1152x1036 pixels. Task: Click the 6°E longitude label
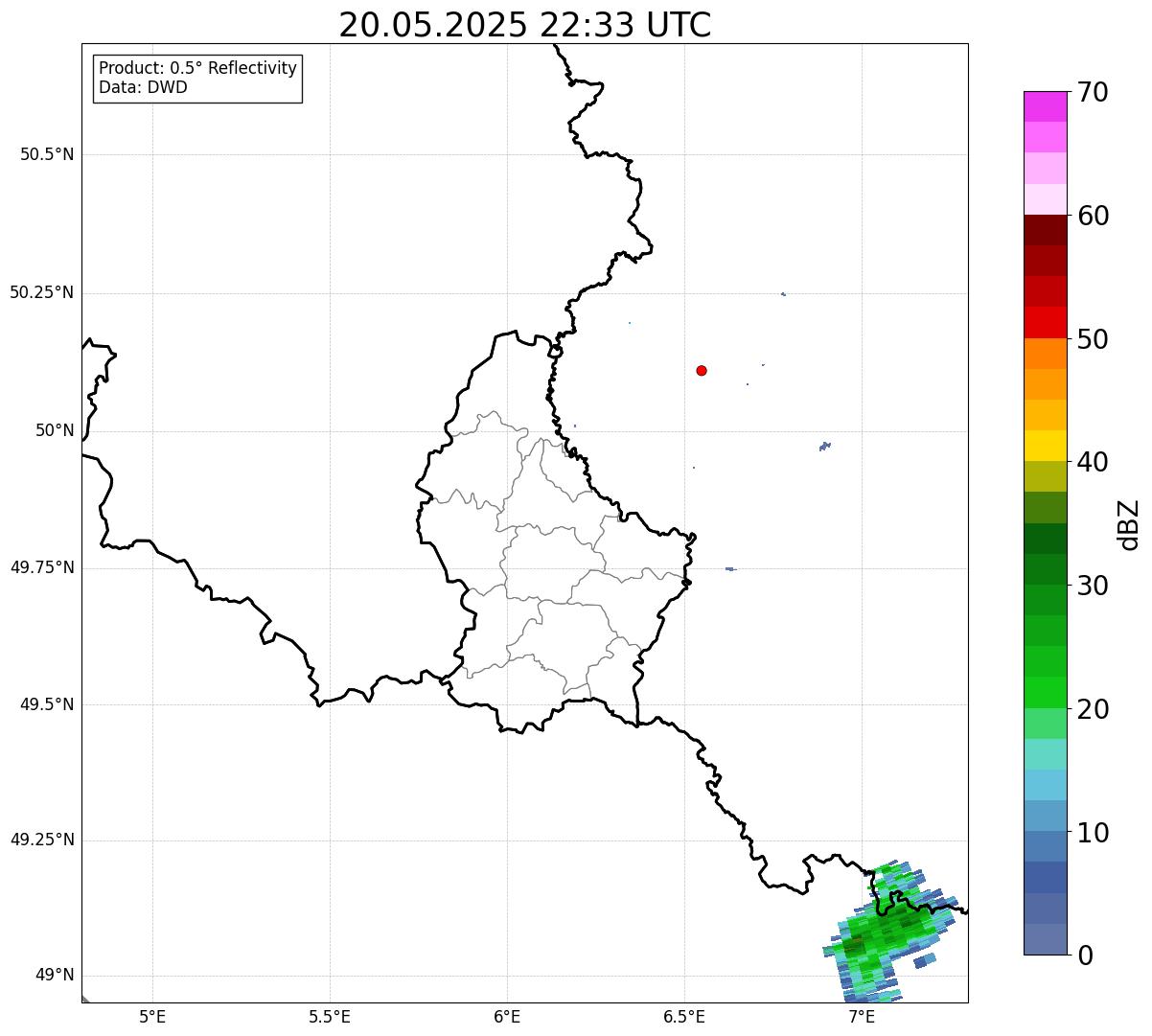click(x=507, y=1017)
